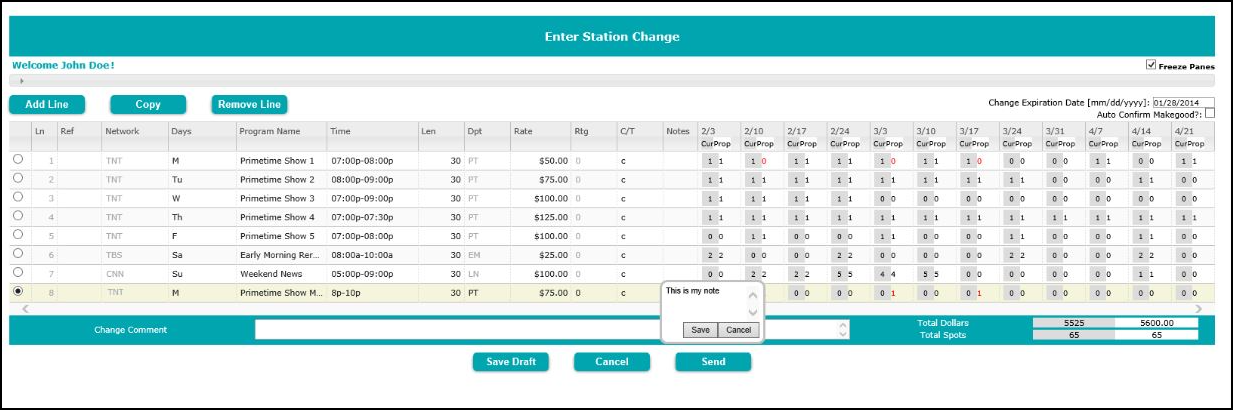The image size is (1233, 410).
Task: Click the 5525 total dollars value
Action: (x=1073, y=324)
